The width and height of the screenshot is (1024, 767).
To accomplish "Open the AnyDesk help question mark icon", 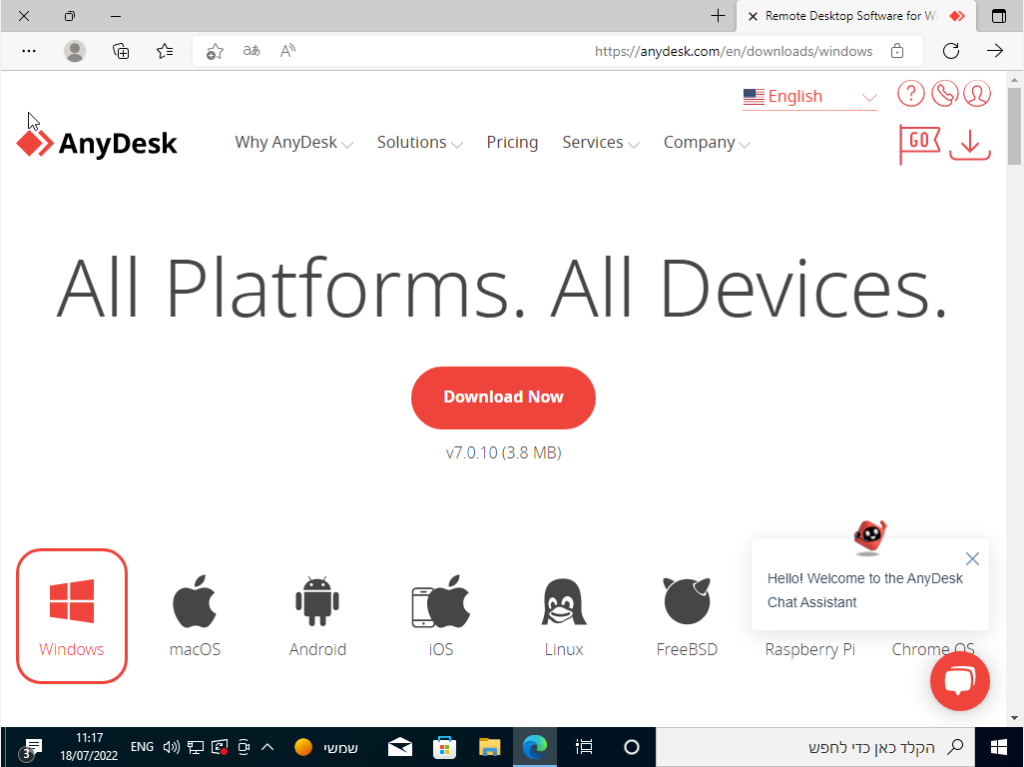I will tap(910, 94).
